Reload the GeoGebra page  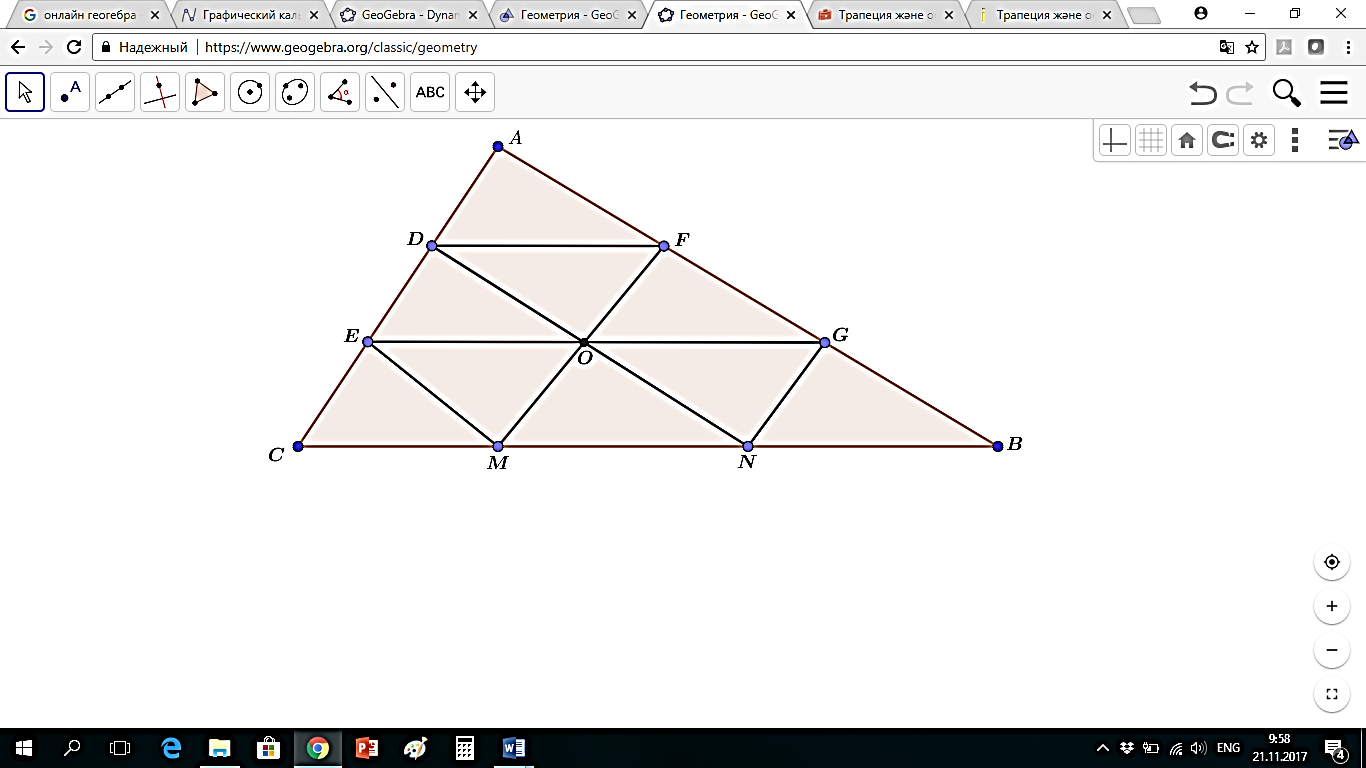tap(74, 47)
